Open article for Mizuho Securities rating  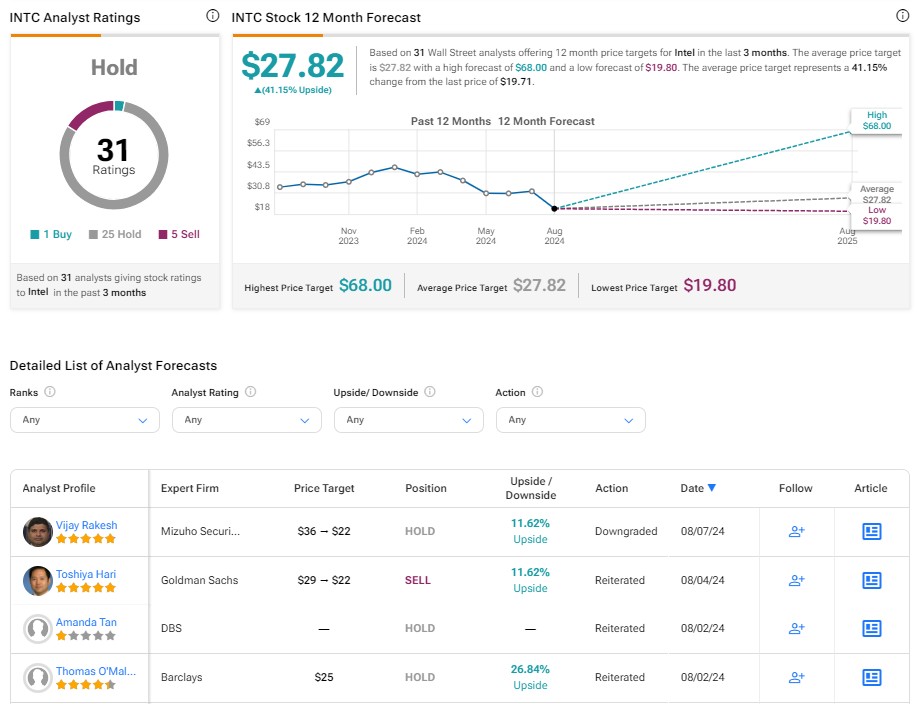pos(871,532)
